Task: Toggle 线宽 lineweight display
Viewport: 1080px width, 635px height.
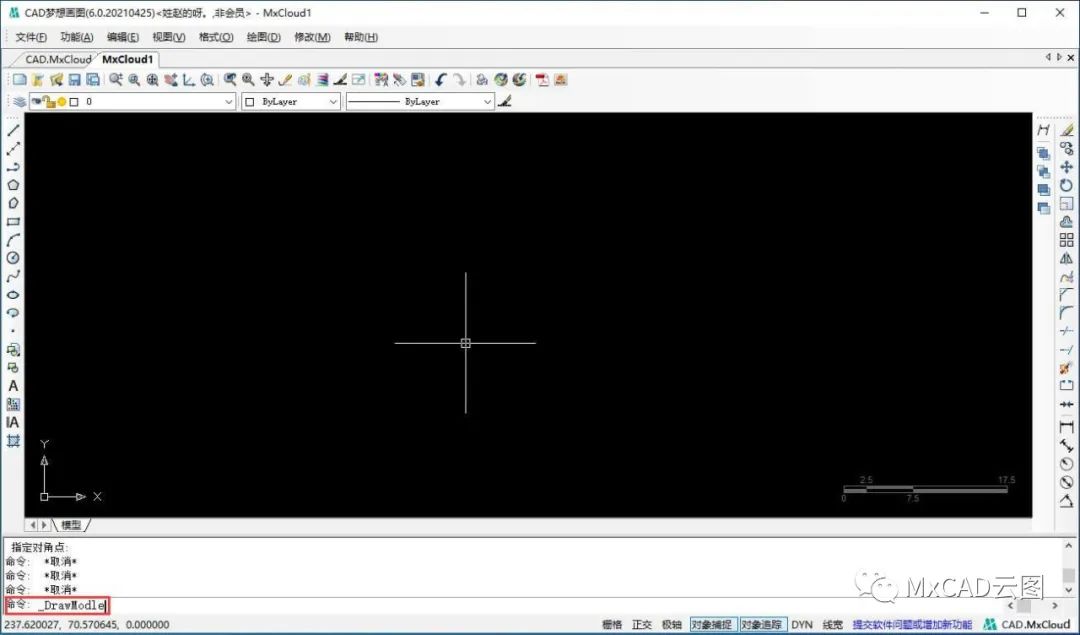Action: coord(833,625)
